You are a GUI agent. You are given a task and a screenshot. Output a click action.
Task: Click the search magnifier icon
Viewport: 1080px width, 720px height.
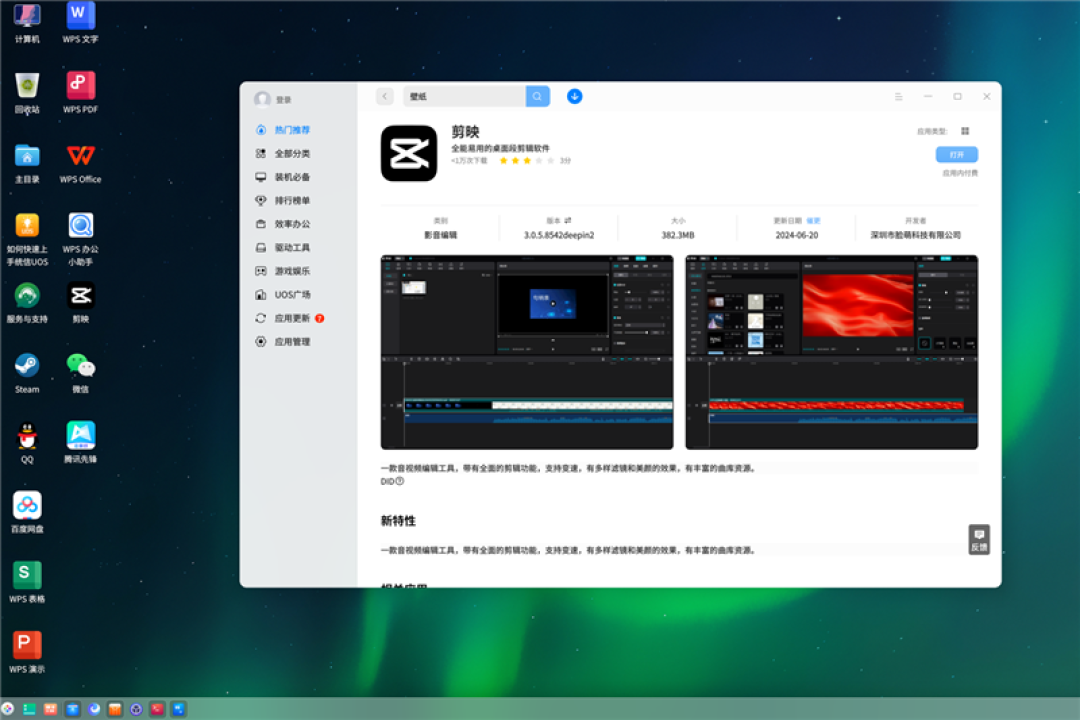tap(537, 96)
